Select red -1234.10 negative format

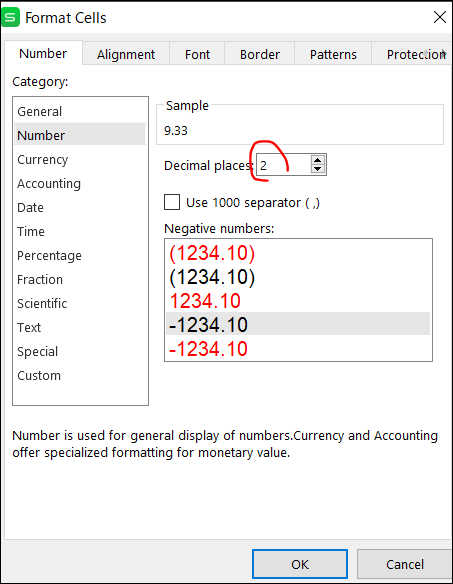click(298, 349)
